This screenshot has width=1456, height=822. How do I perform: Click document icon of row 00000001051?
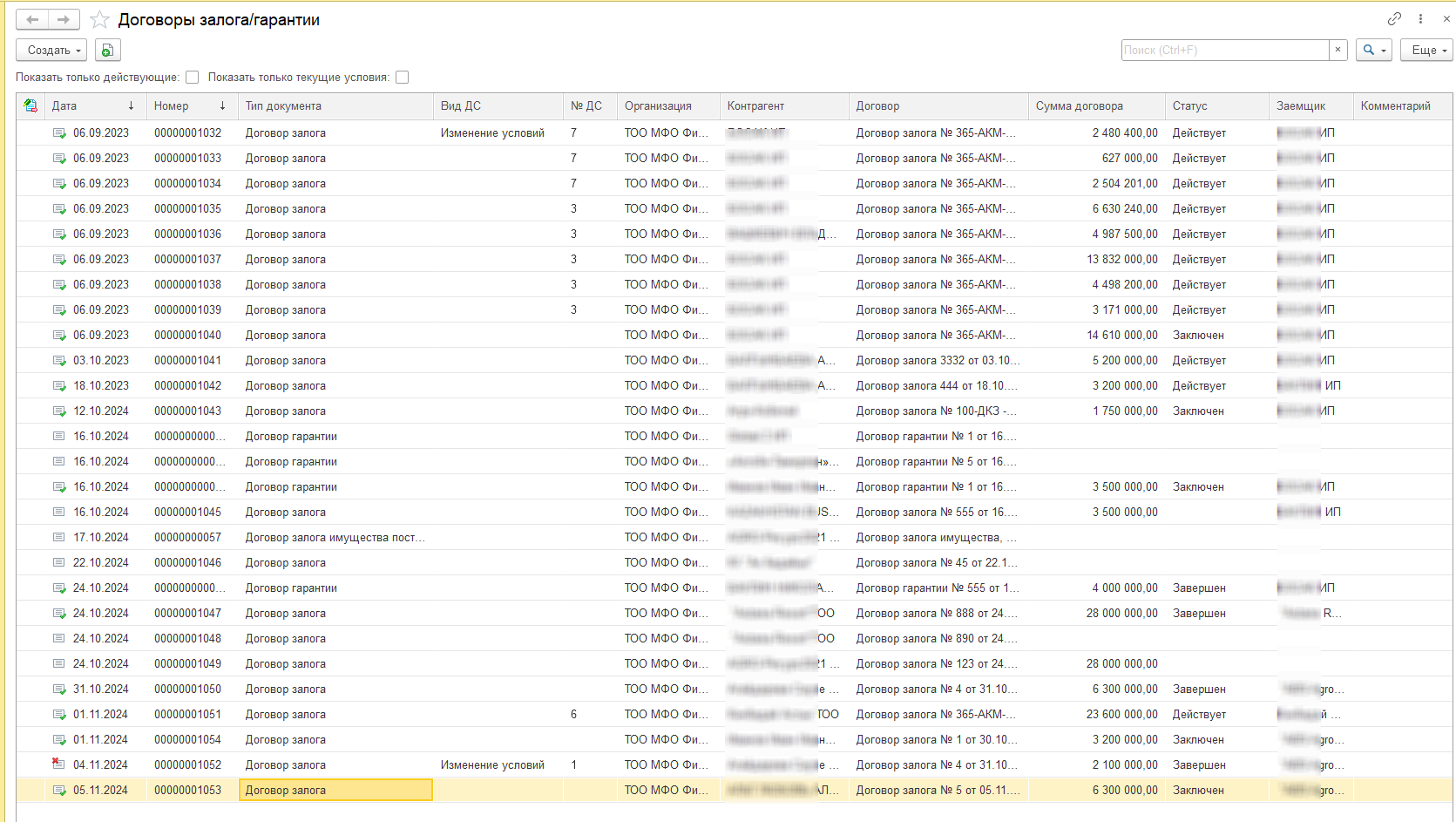[x=59, y=714]
